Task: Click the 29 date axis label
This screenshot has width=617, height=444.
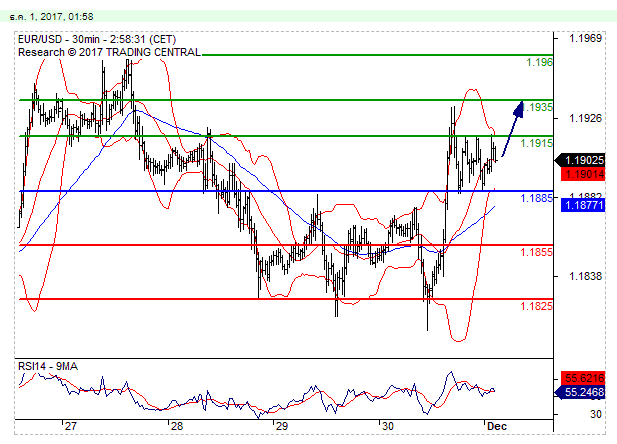Action: pos(282,426)
